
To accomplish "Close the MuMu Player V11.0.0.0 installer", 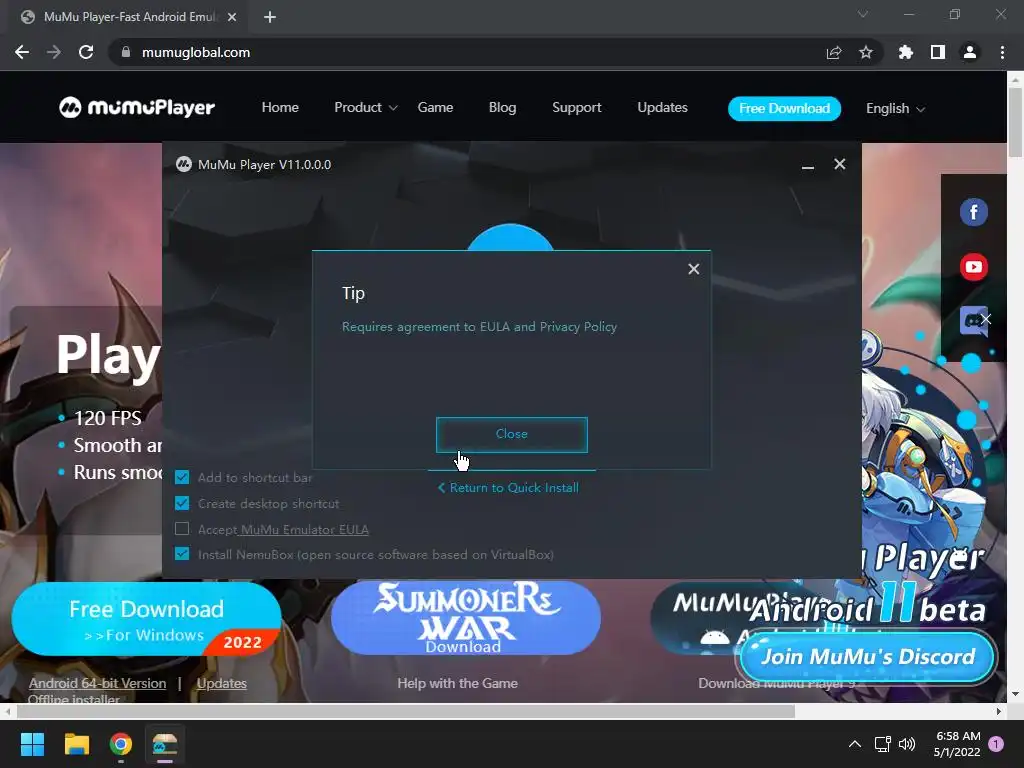I will coord(840,164).
